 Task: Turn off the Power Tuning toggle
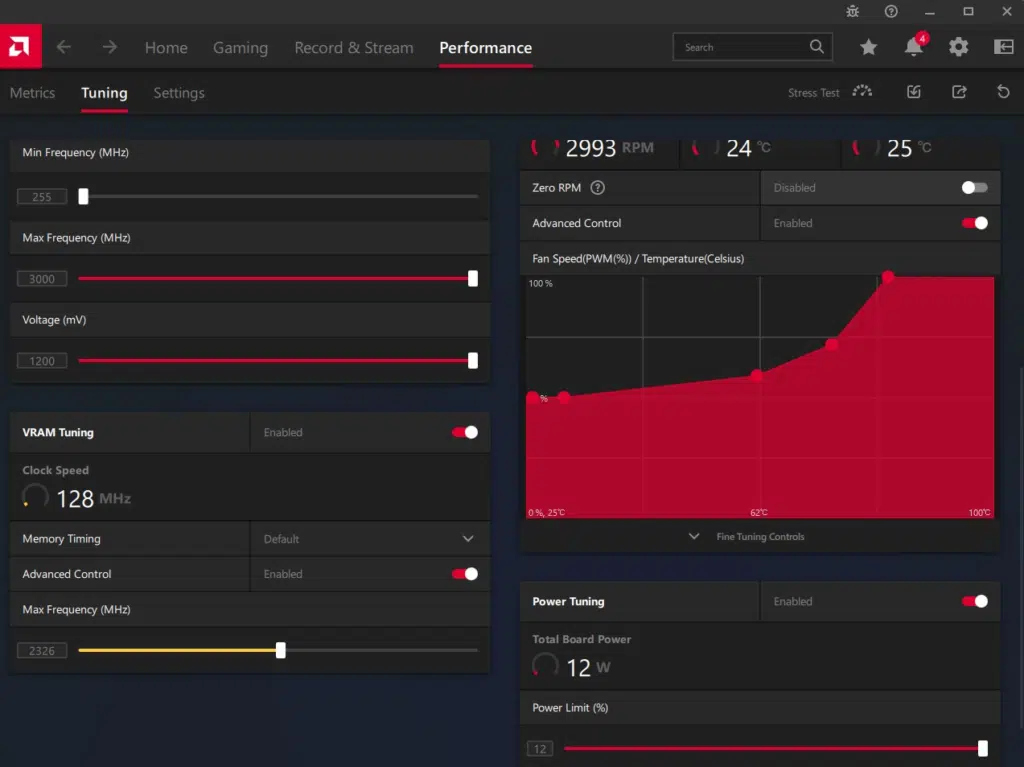click(974, 601)
